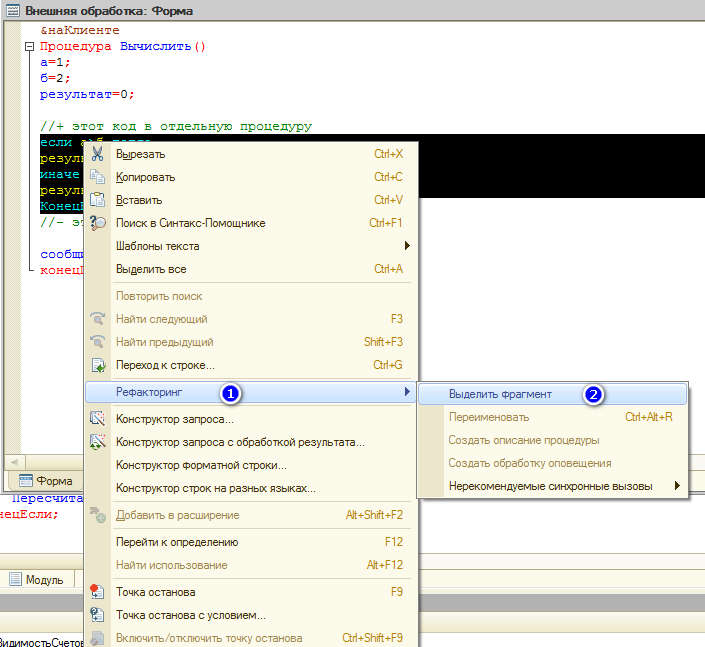705x647 pixels.
Task: Open Конструктор строк на разных языках
Action: tap(215, 488)
